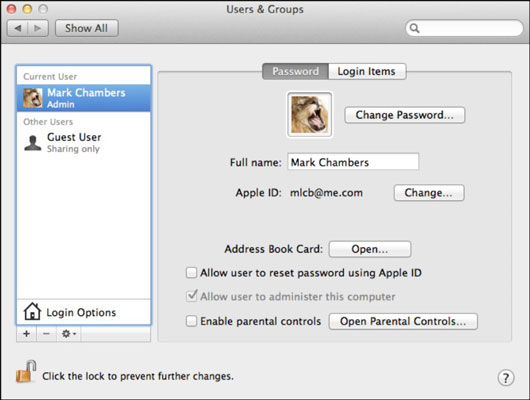Click the Change Password button
This screenshot has height=400, width=530.
(x=405, y=115)
